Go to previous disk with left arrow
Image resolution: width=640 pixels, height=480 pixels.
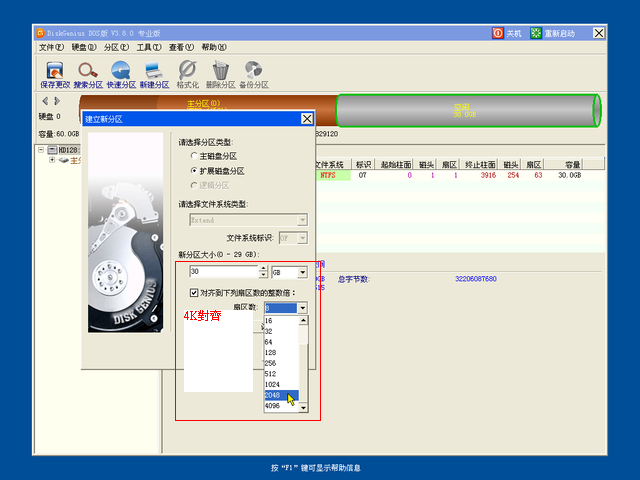coord(45,100)
